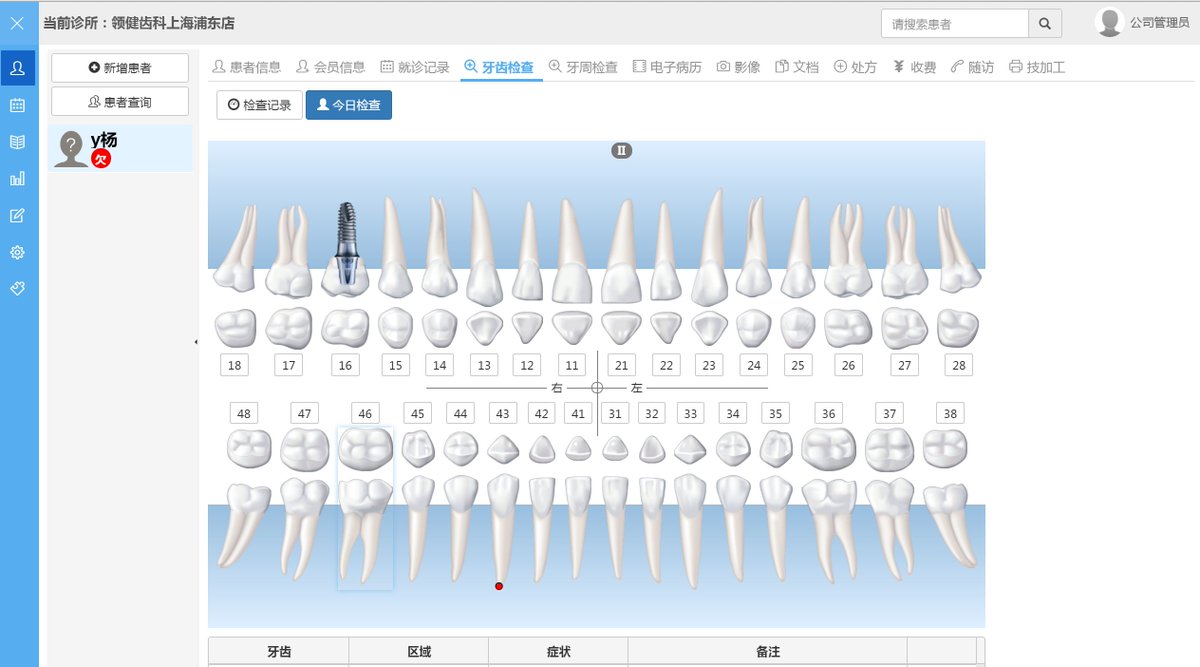Switch to the 收费 tab

[914, 67]
